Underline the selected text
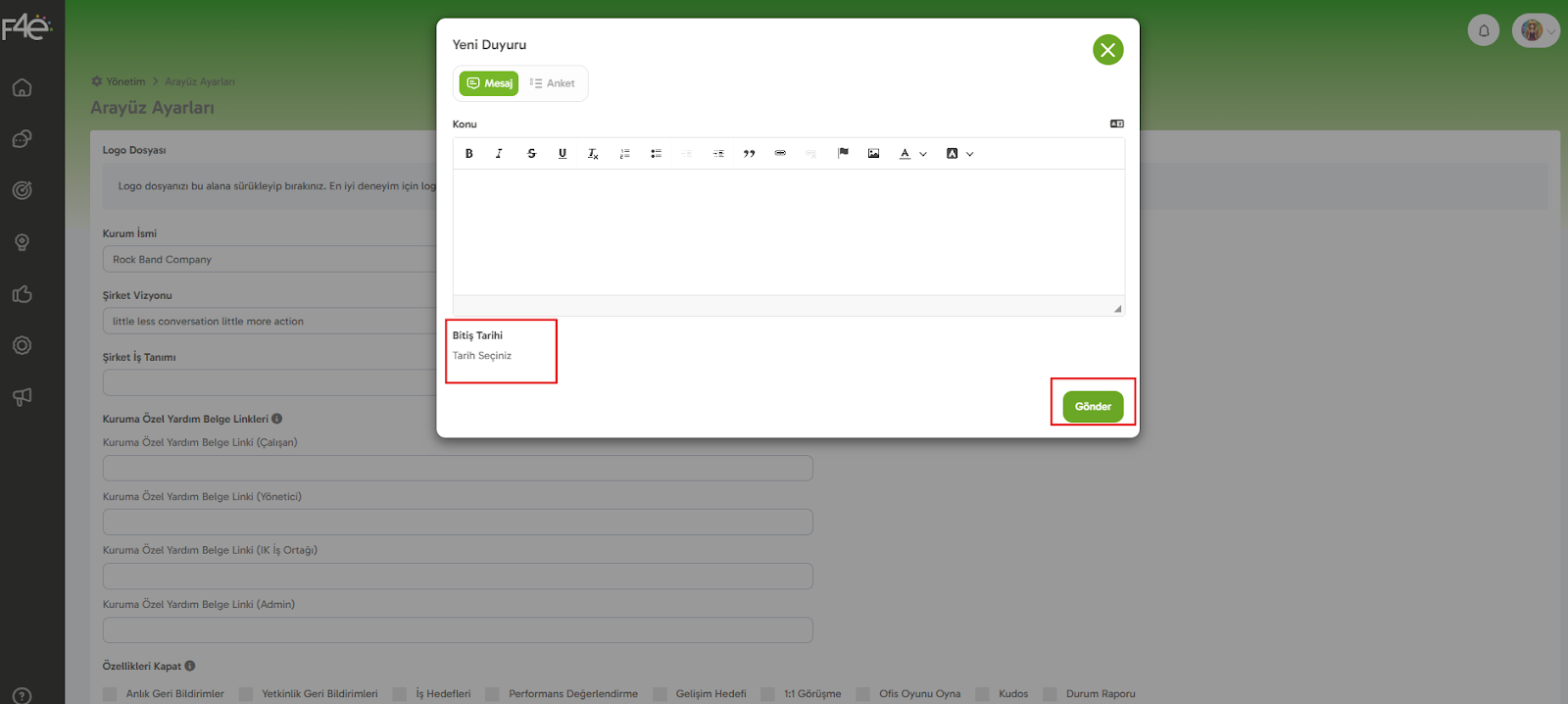1568x704 pixels. 563,154
